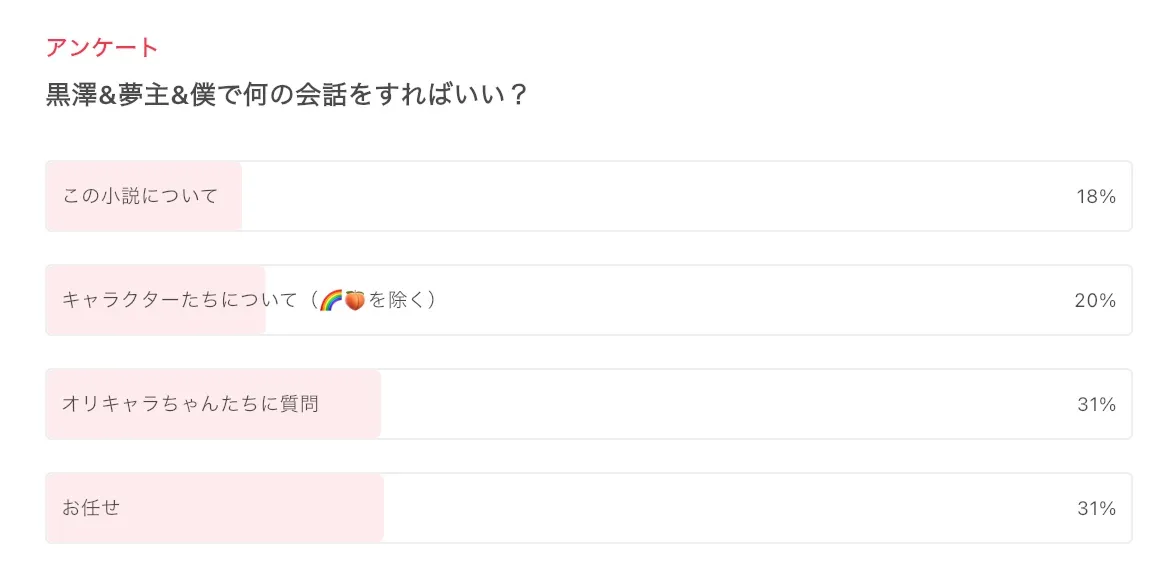Click the peach emoji in the second option
Viewport: 1165px width, 574px height.
356,300
